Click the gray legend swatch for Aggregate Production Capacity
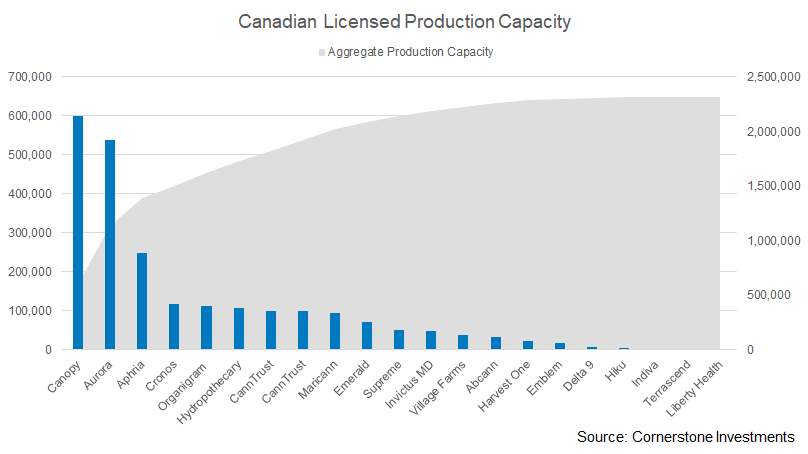This screenshot has height=454, width=808. point(322,53)
